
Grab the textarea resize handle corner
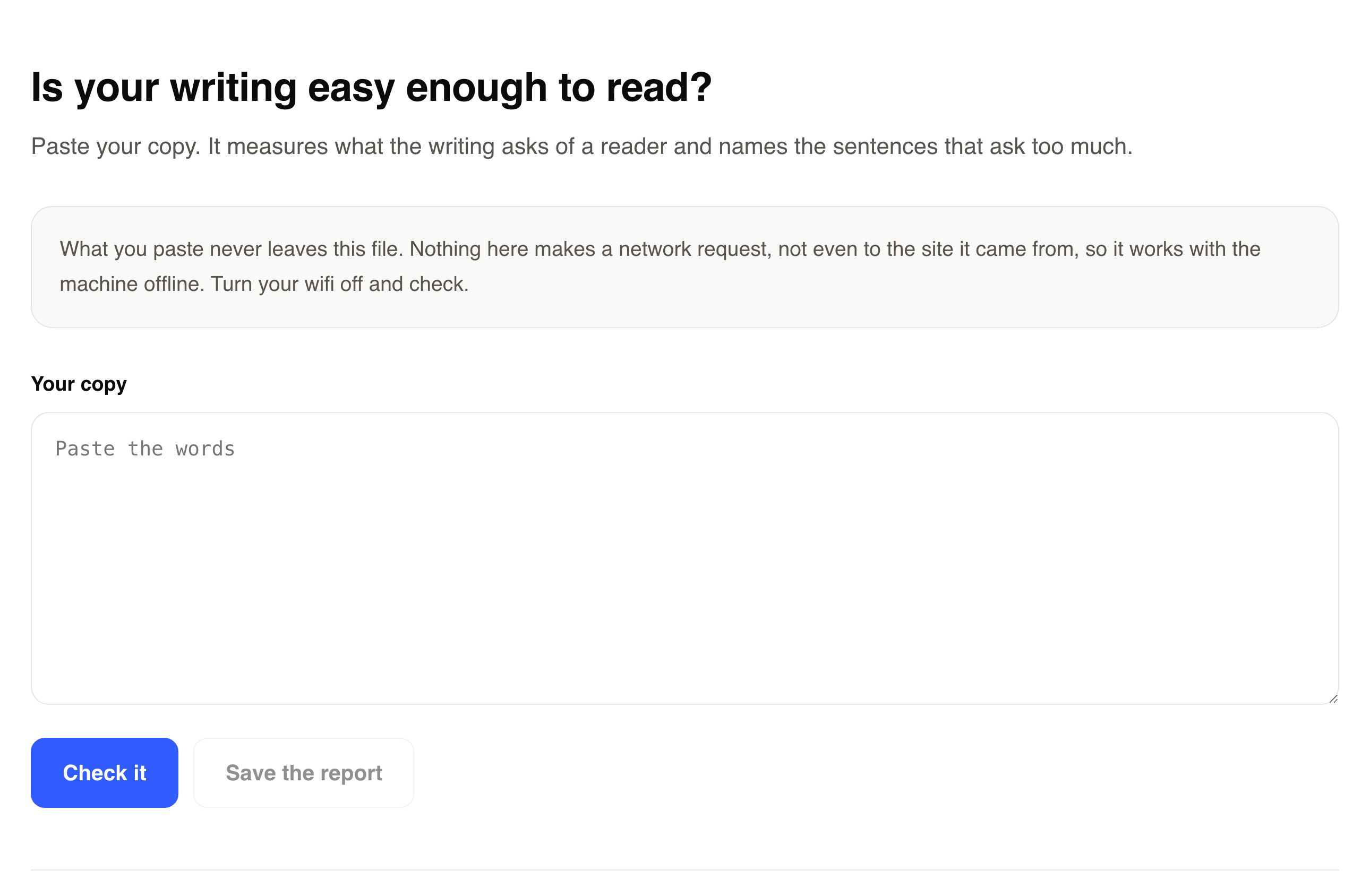point(1333,699)
